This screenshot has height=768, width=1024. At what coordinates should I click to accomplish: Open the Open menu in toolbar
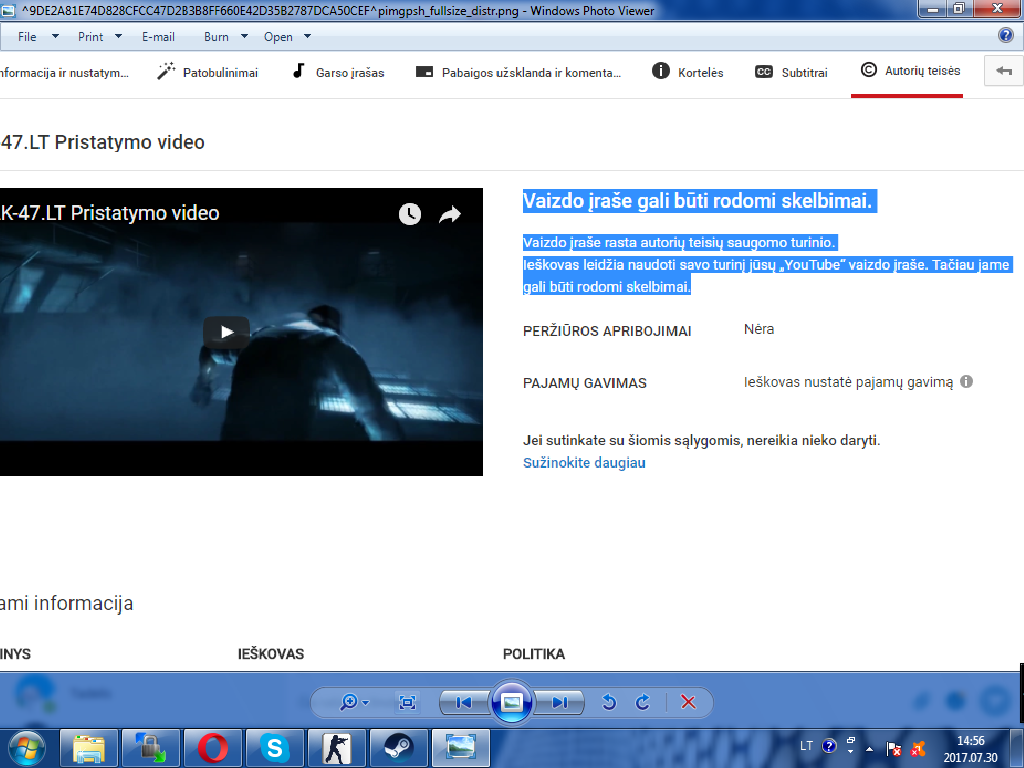click(286, 37)
